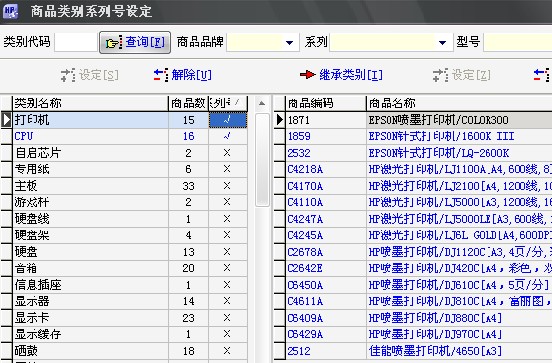Select product code C4218A
Screen dimensions: 552x363
(326, 169)
